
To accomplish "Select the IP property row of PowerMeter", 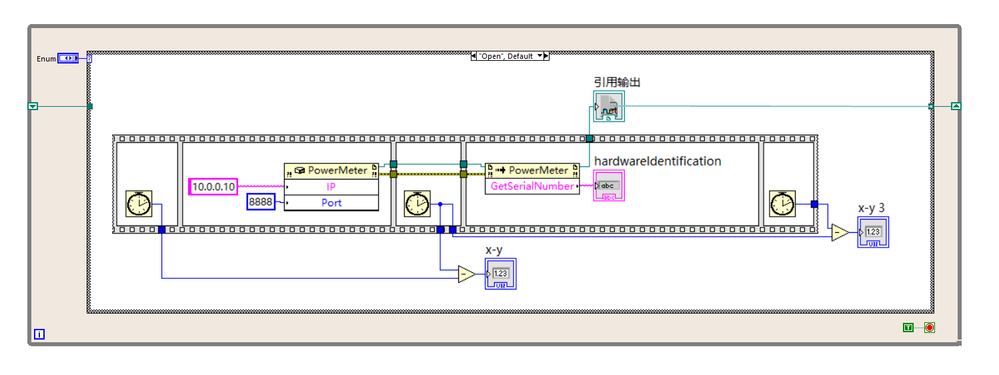I will (x=331, y=187).
